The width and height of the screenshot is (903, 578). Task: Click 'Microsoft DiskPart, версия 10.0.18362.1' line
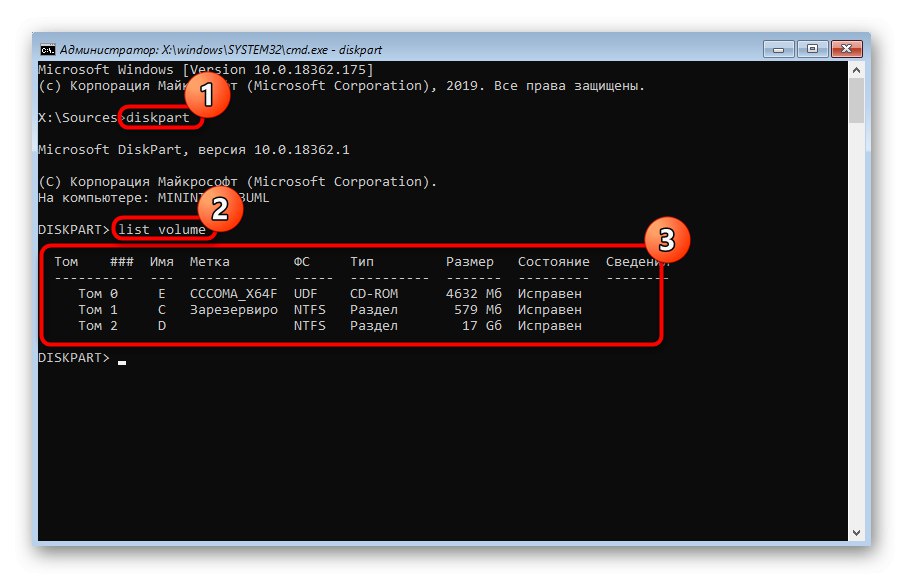tap(194, 150)
